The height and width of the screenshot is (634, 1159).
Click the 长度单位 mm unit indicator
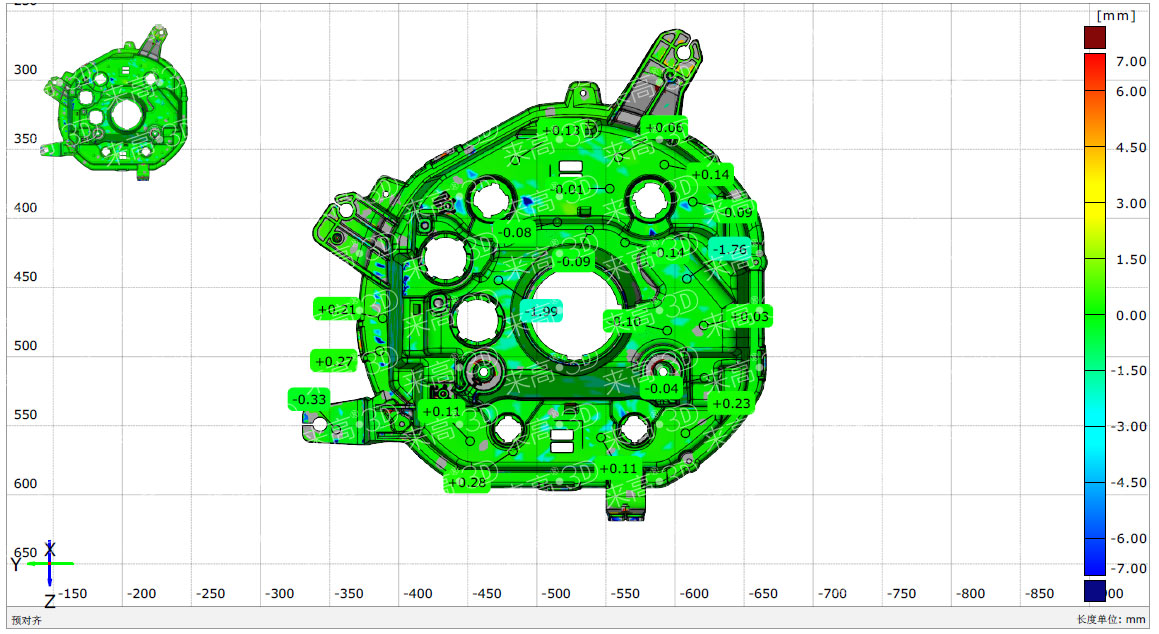pos(1111,620)
